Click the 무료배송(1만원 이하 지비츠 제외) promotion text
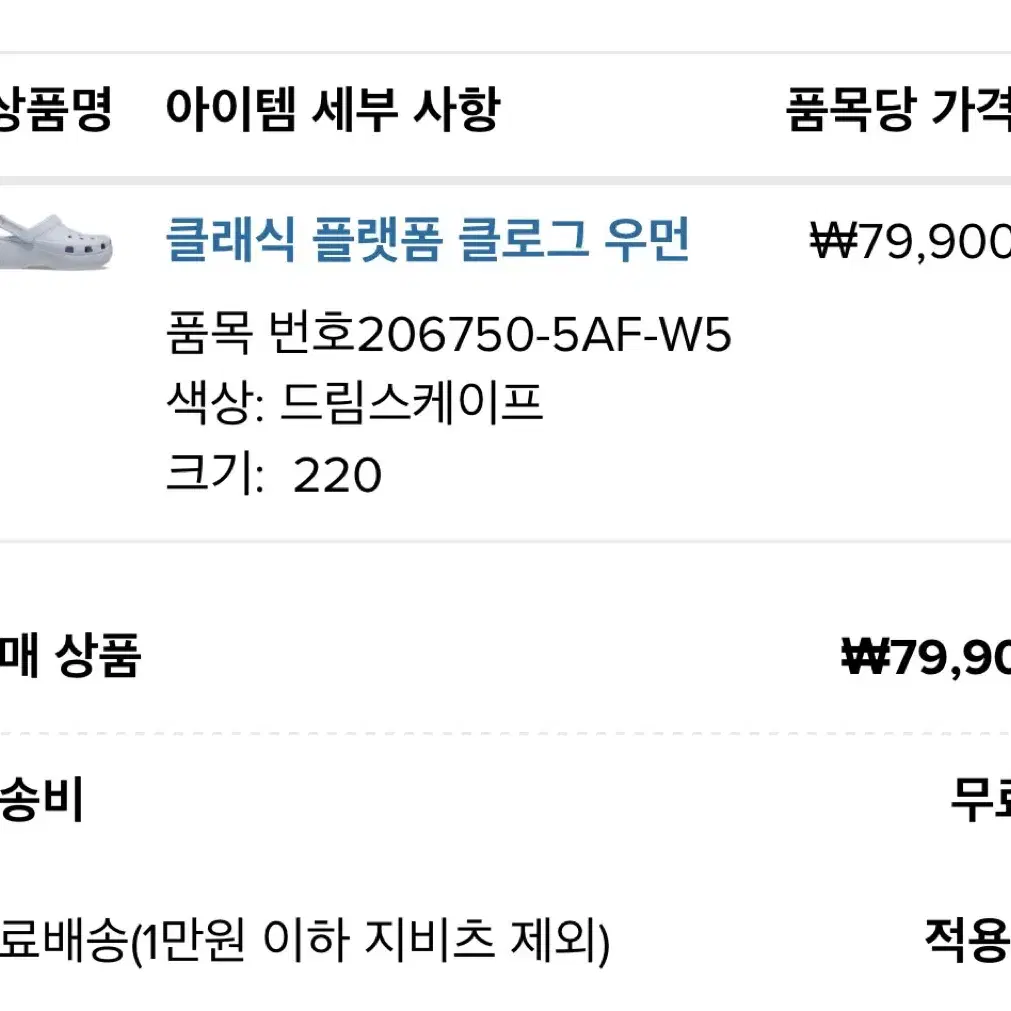Viewport: 1011px width, 1011px height. tap(304, 941)
